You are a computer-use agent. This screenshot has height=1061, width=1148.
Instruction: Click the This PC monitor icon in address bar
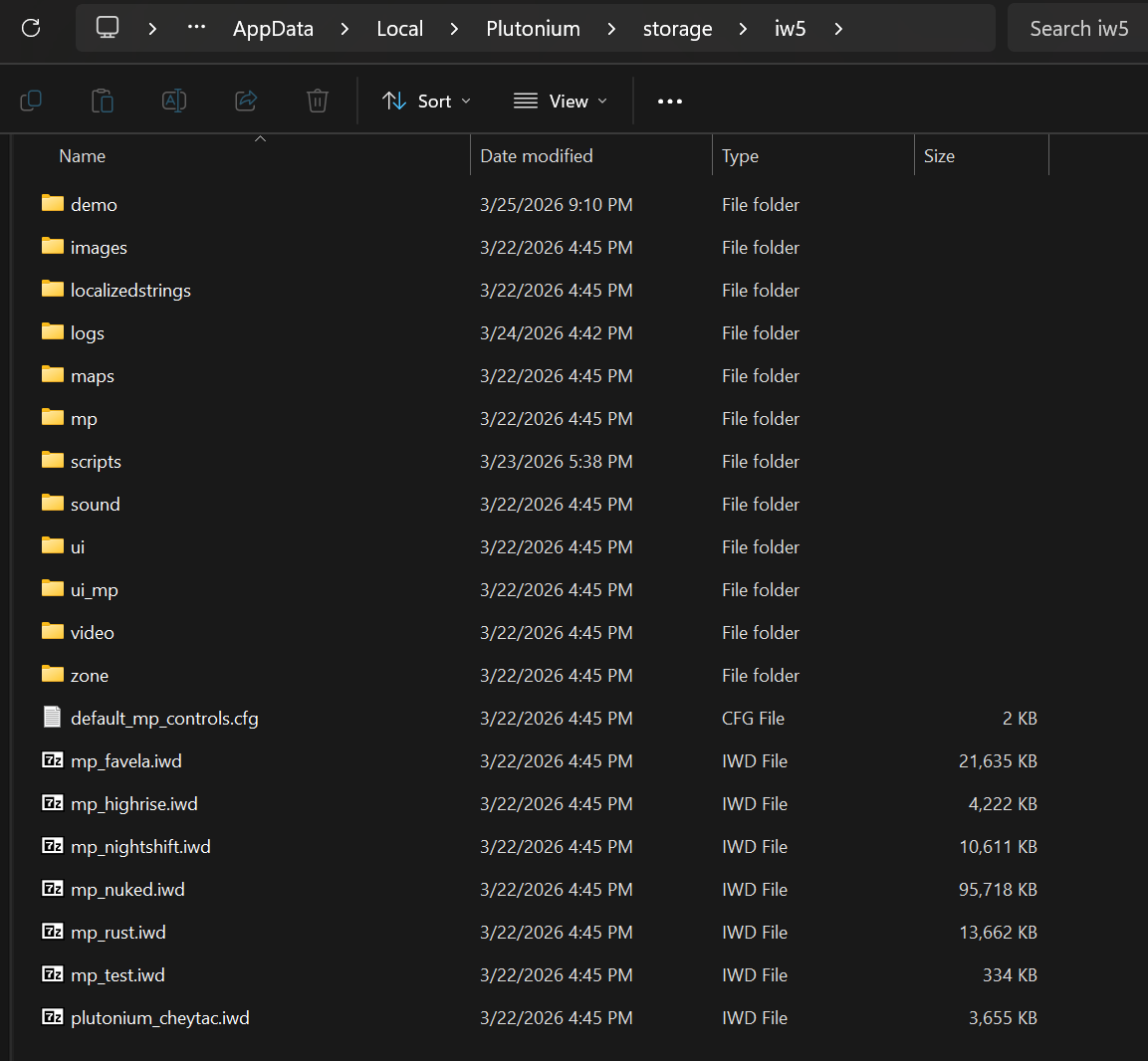coord(107,28)
